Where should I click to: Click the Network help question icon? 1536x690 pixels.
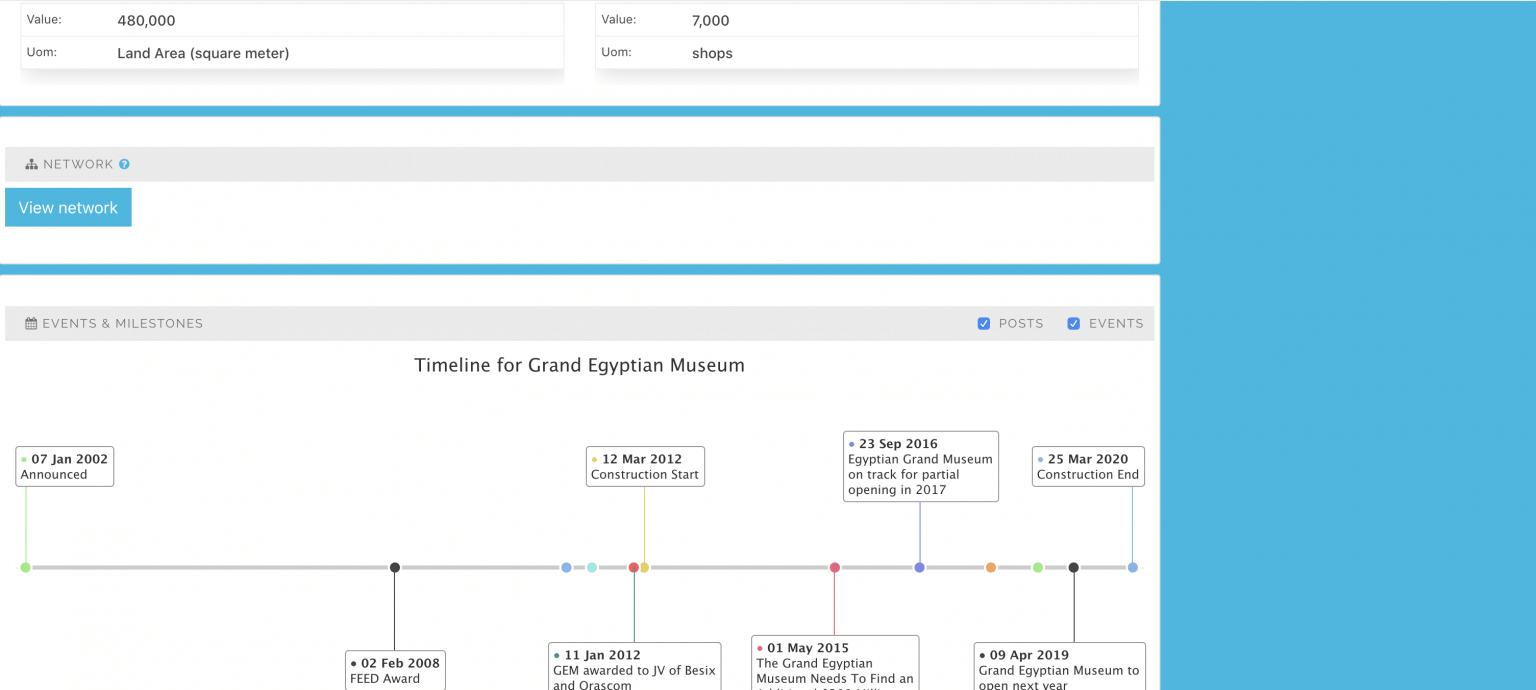[x=124, y=164]
